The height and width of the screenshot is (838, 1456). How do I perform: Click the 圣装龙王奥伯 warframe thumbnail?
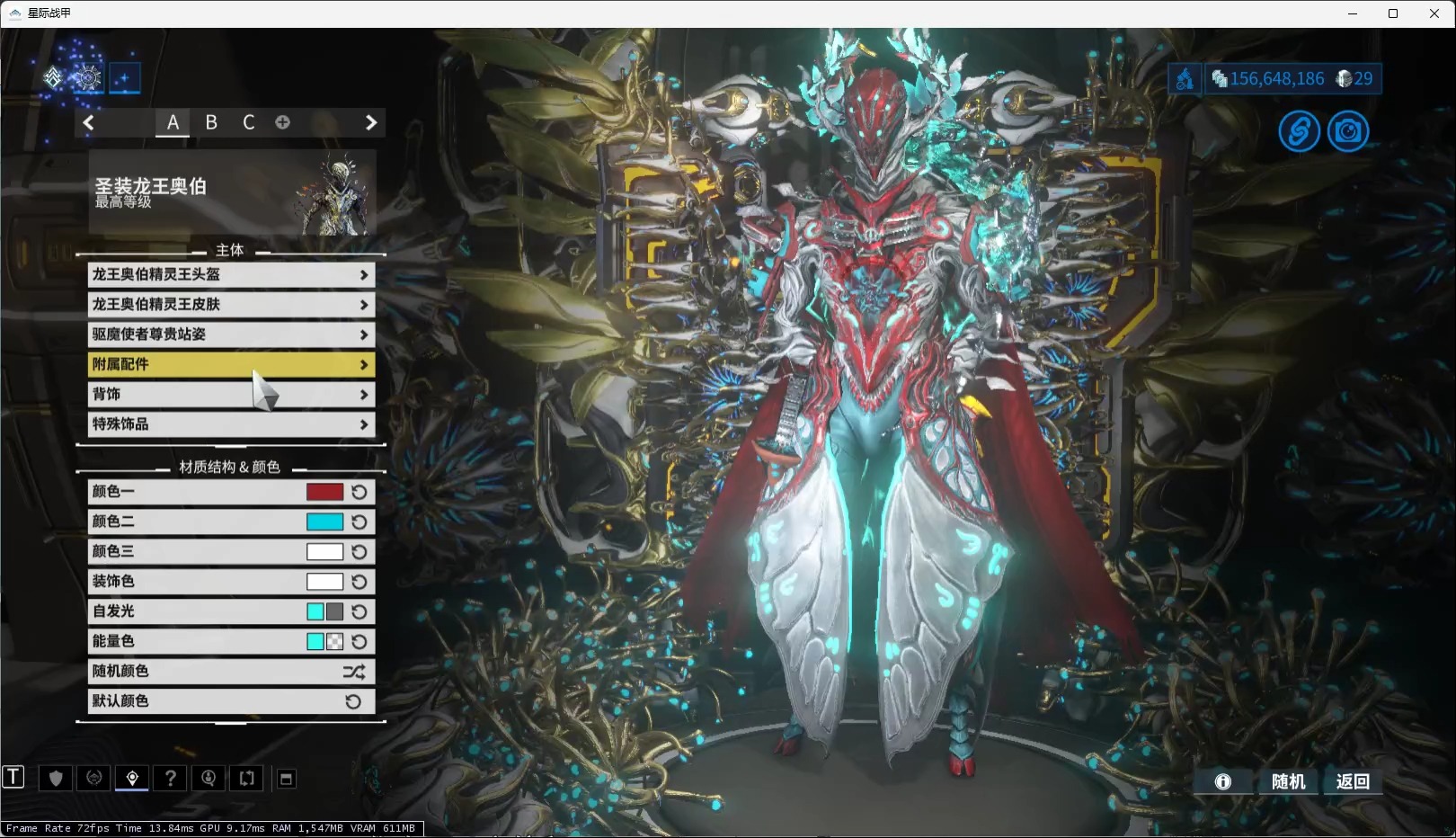[x=232, y=192]
